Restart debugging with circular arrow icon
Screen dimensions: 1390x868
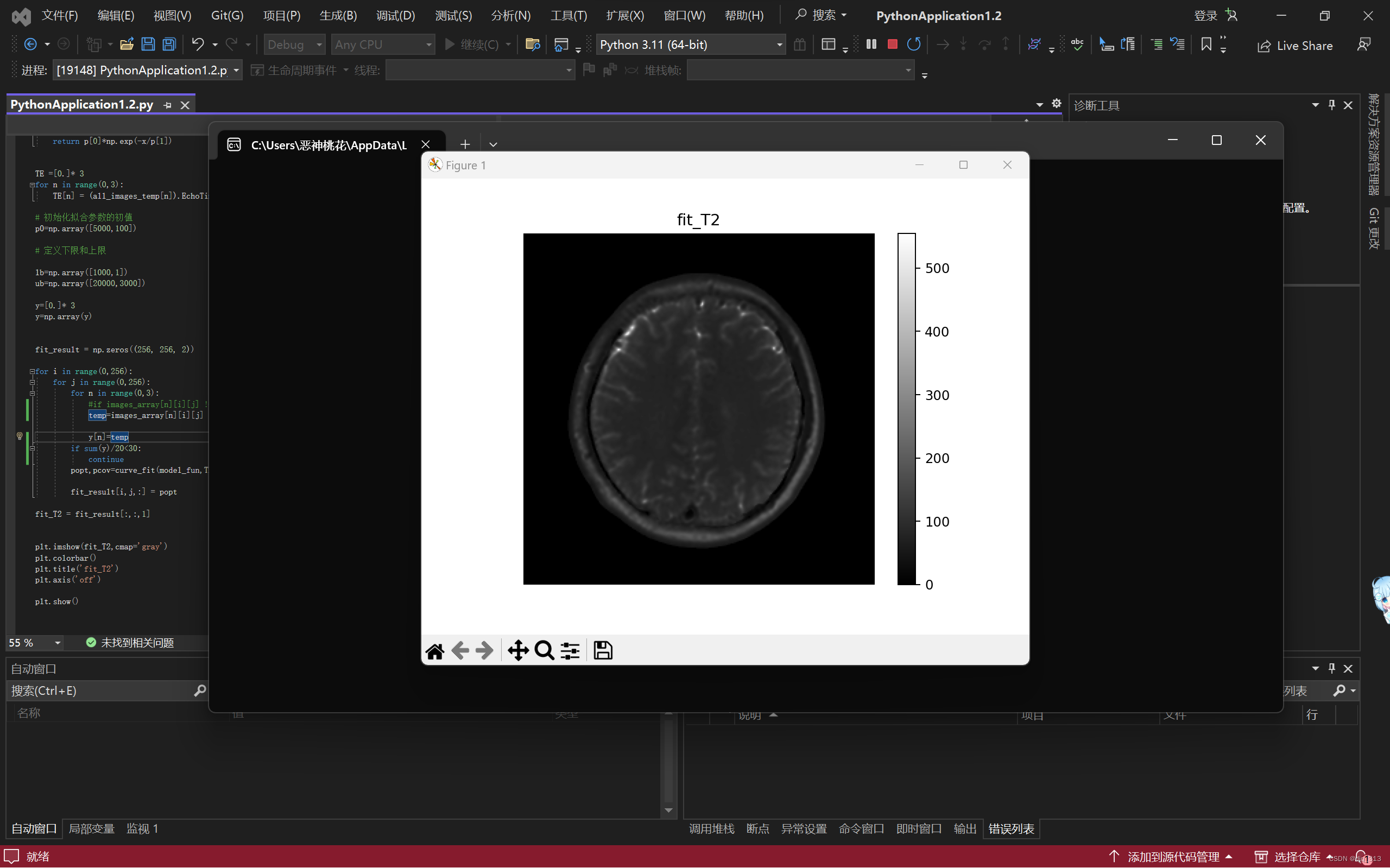(x=913, y=44)
